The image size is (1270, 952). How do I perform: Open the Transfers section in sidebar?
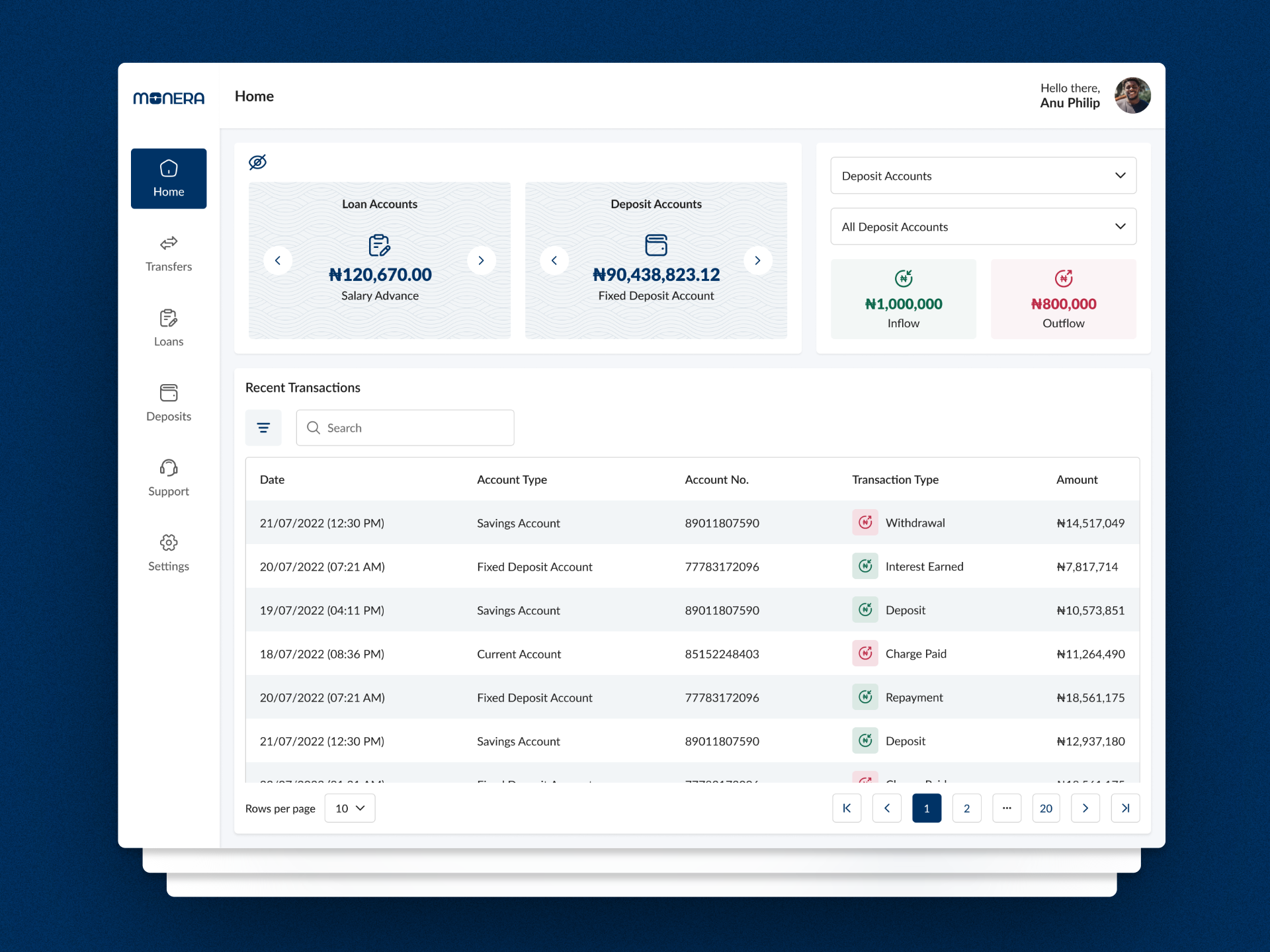[169, 253]
